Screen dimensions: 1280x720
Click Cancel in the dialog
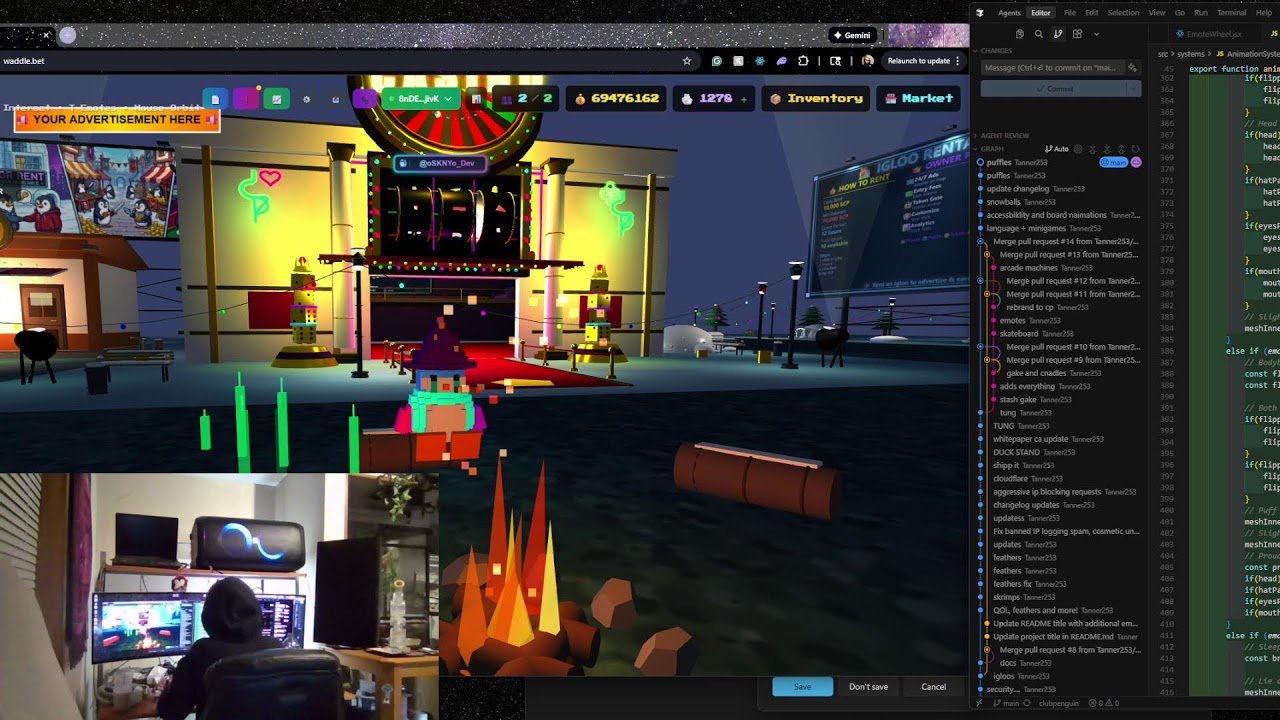tap(933, 687)
